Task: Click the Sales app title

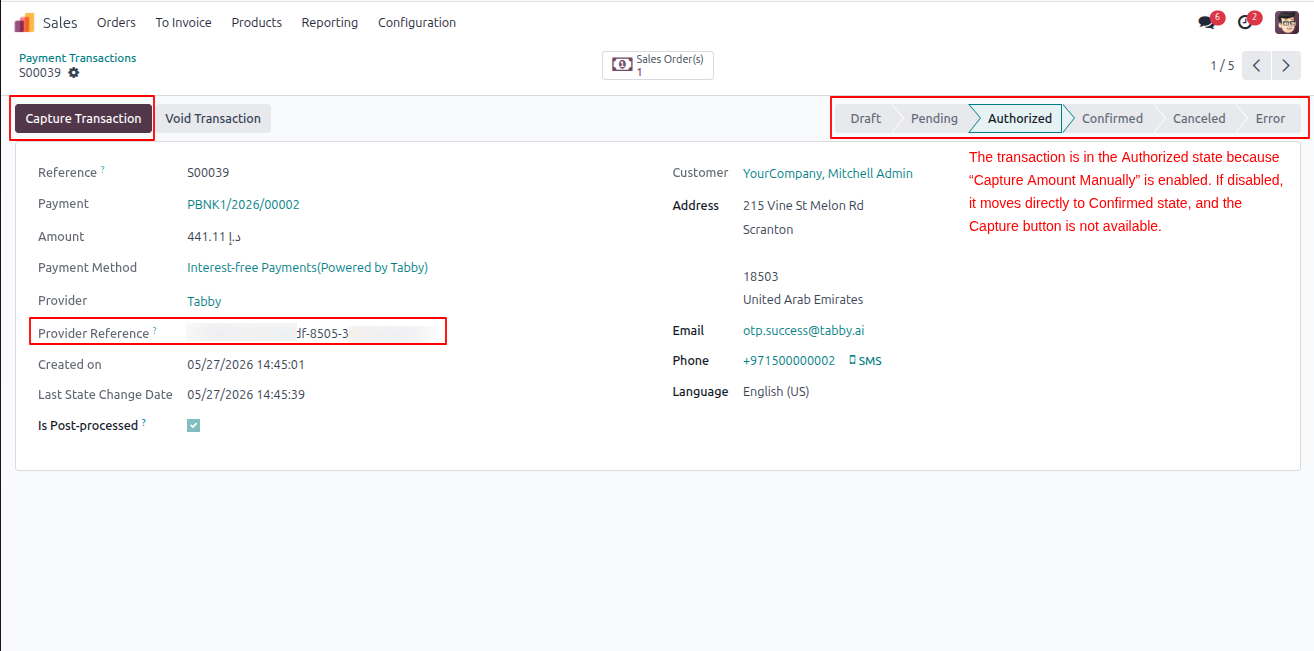Action: (x=60, y=22)
